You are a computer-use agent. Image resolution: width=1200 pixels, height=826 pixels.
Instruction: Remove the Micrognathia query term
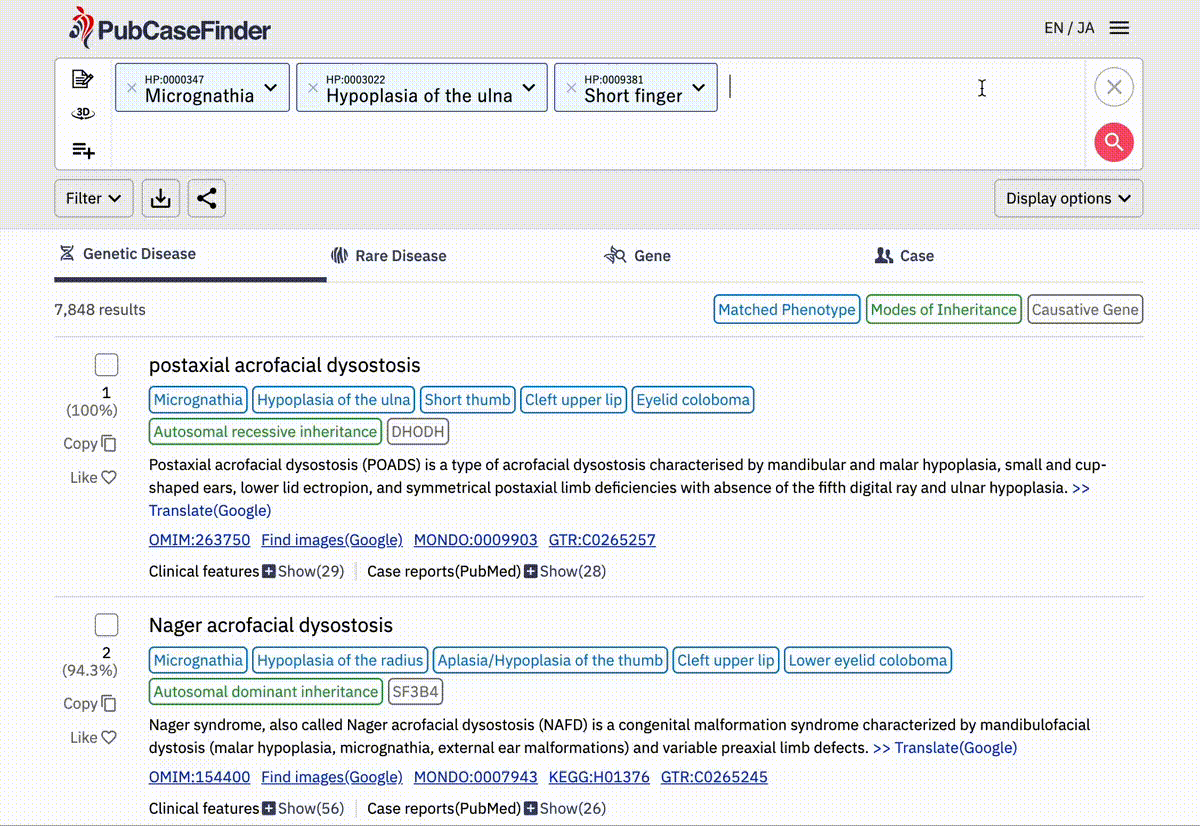(131, 88)
